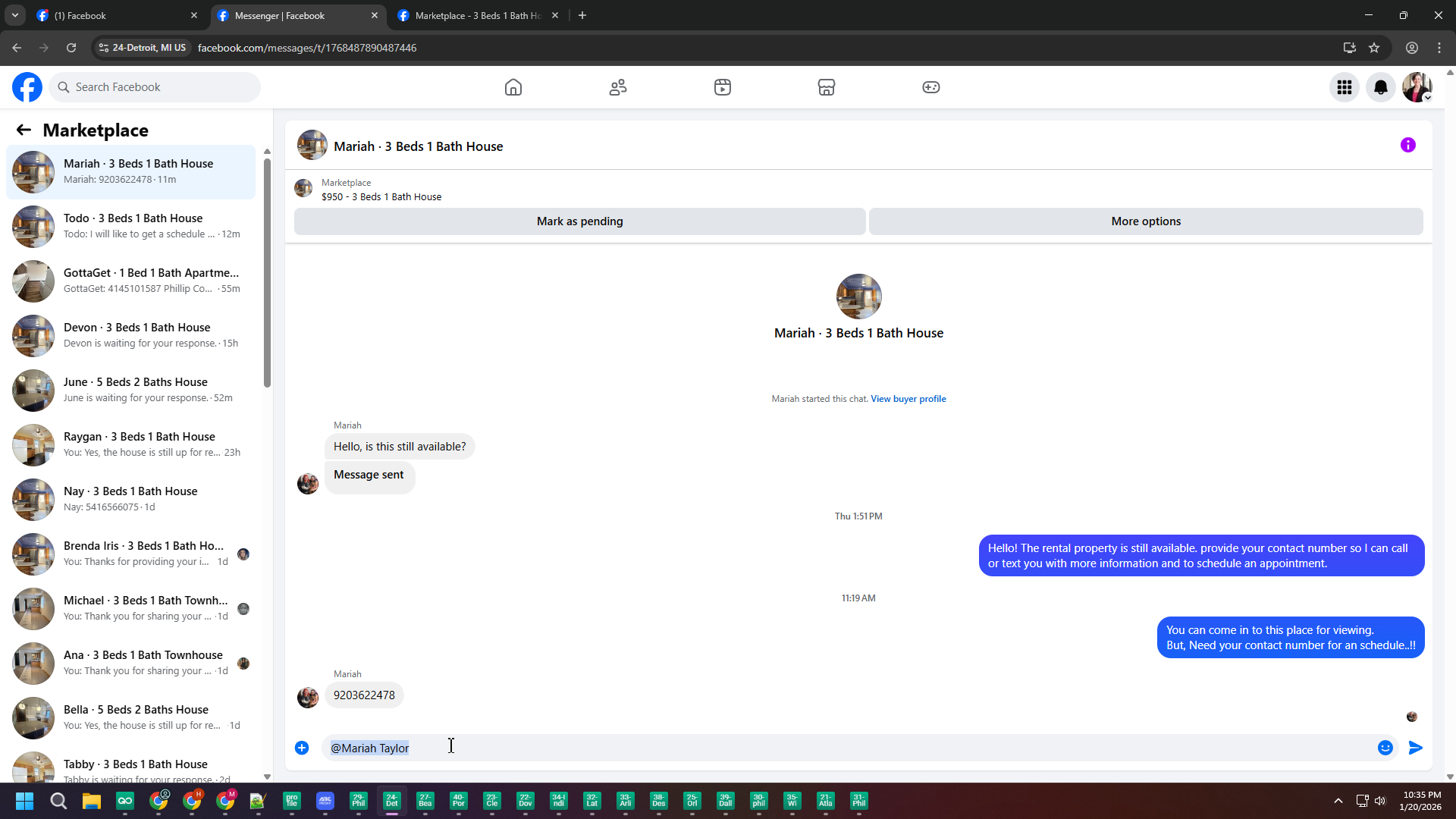Open the Gaming controller icon
This screenshot has width=1456, height=819.
coord(931,87)
